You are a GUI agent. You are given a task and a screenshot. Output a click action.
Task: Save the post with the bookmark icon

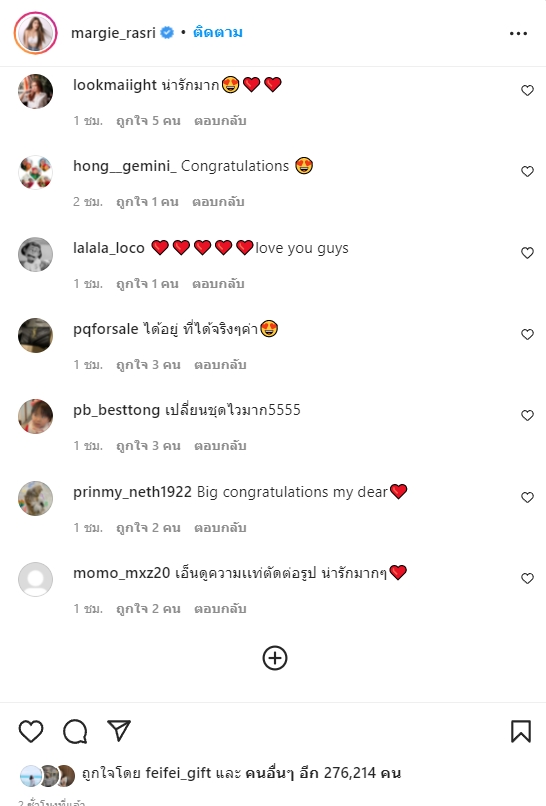tap(520, 731)
